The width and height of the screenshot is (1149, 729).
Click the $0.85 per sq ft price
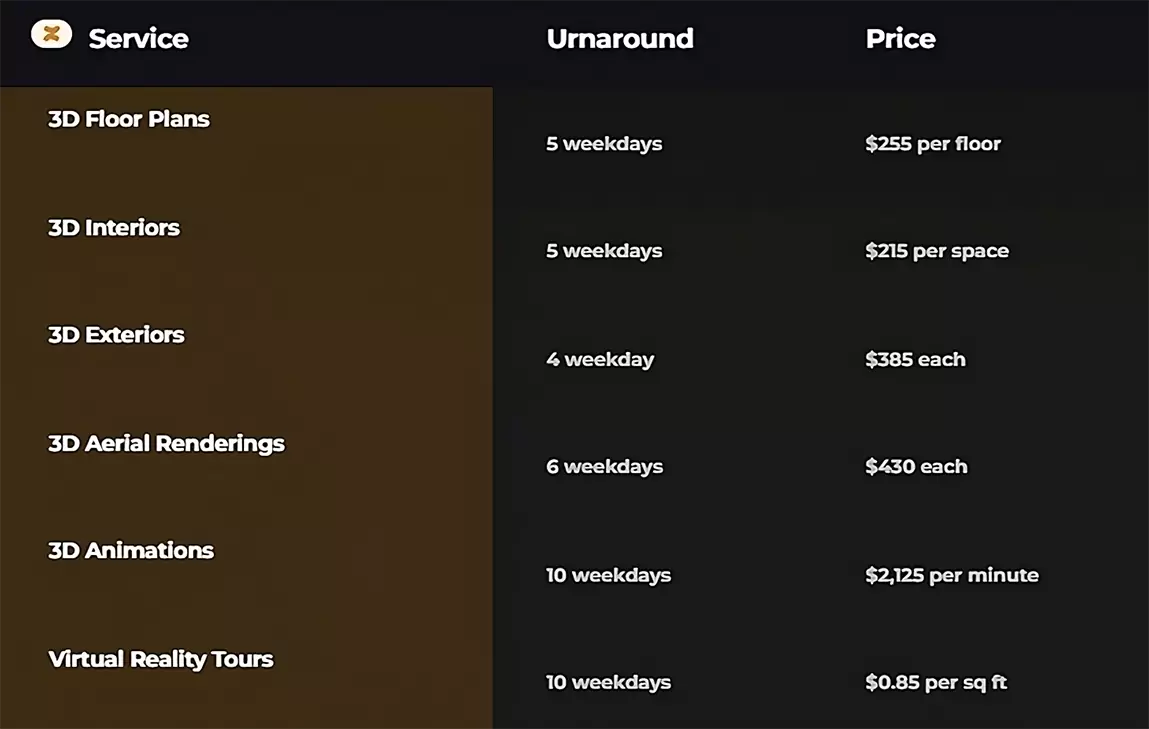(936, 683)
